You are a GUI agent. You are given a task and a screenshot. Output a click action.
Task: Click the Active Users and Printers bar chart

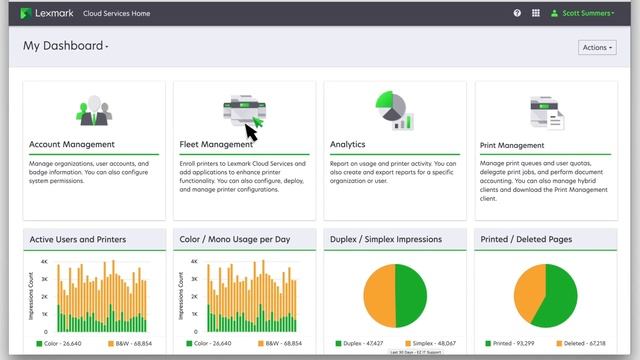click(102, 296)
